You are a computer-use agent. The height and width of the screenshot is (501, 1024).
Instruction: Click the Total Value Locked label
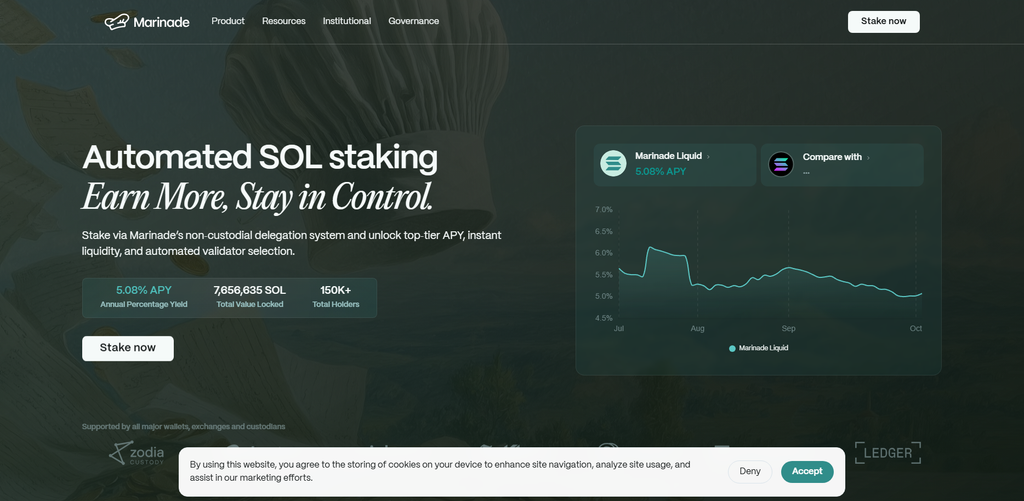coord(249,304)
